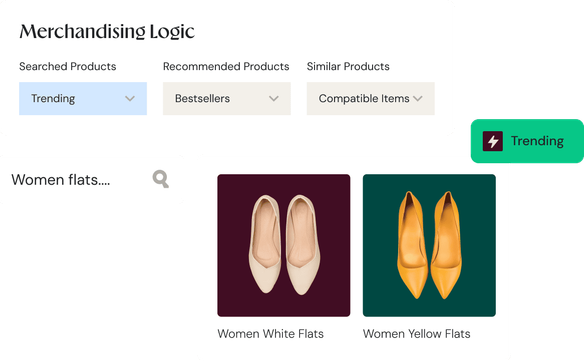Click the Merchandising Logic heading
Image resolution: width=584 pixels, height=361 pixels.
107,32
